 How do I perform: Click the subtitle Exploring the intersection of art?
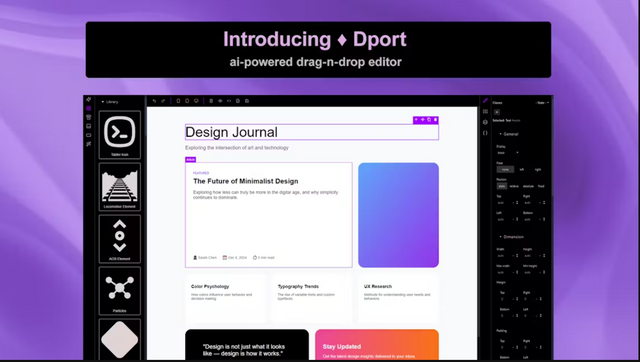[237, 148]
